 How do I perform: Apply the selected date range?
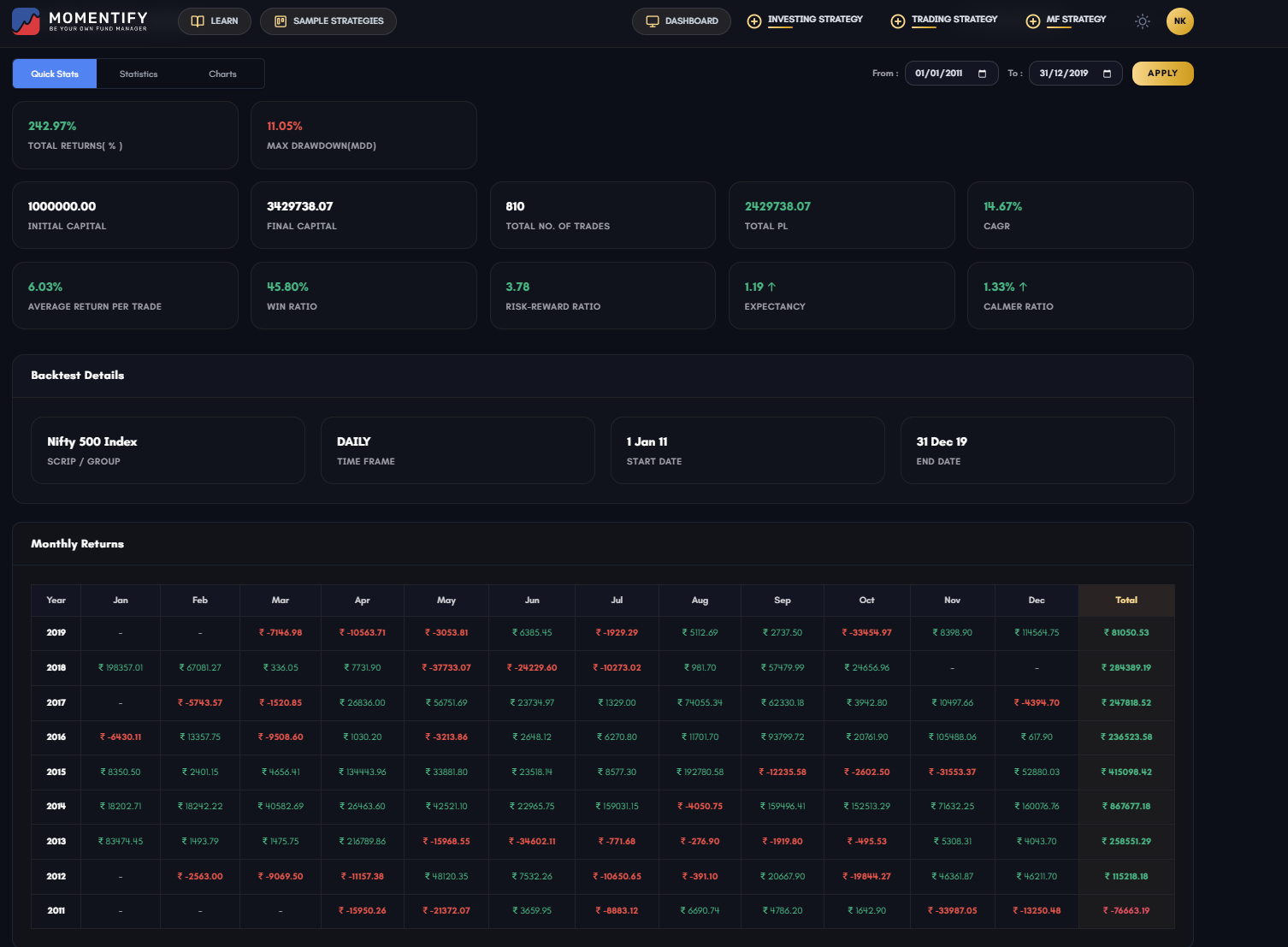[1162, 74]
